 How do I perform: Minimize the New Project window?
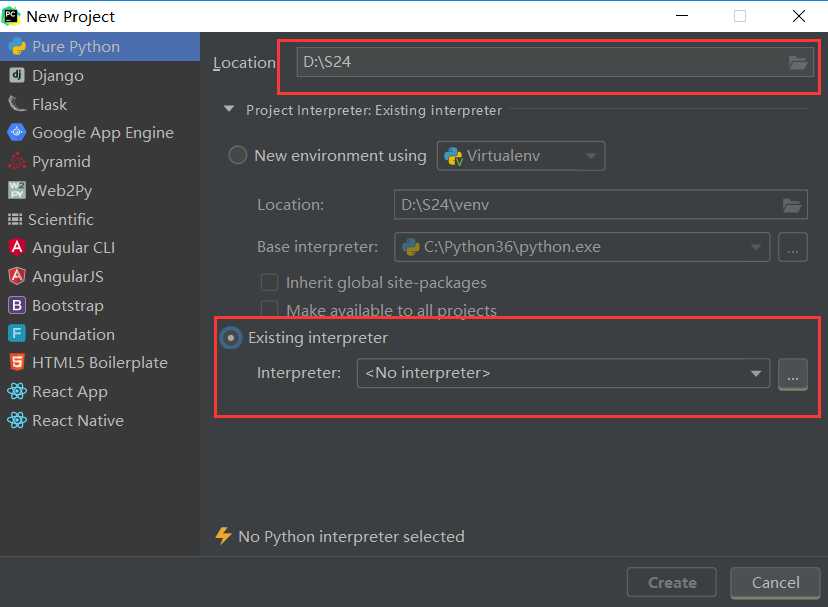(682, 16)
